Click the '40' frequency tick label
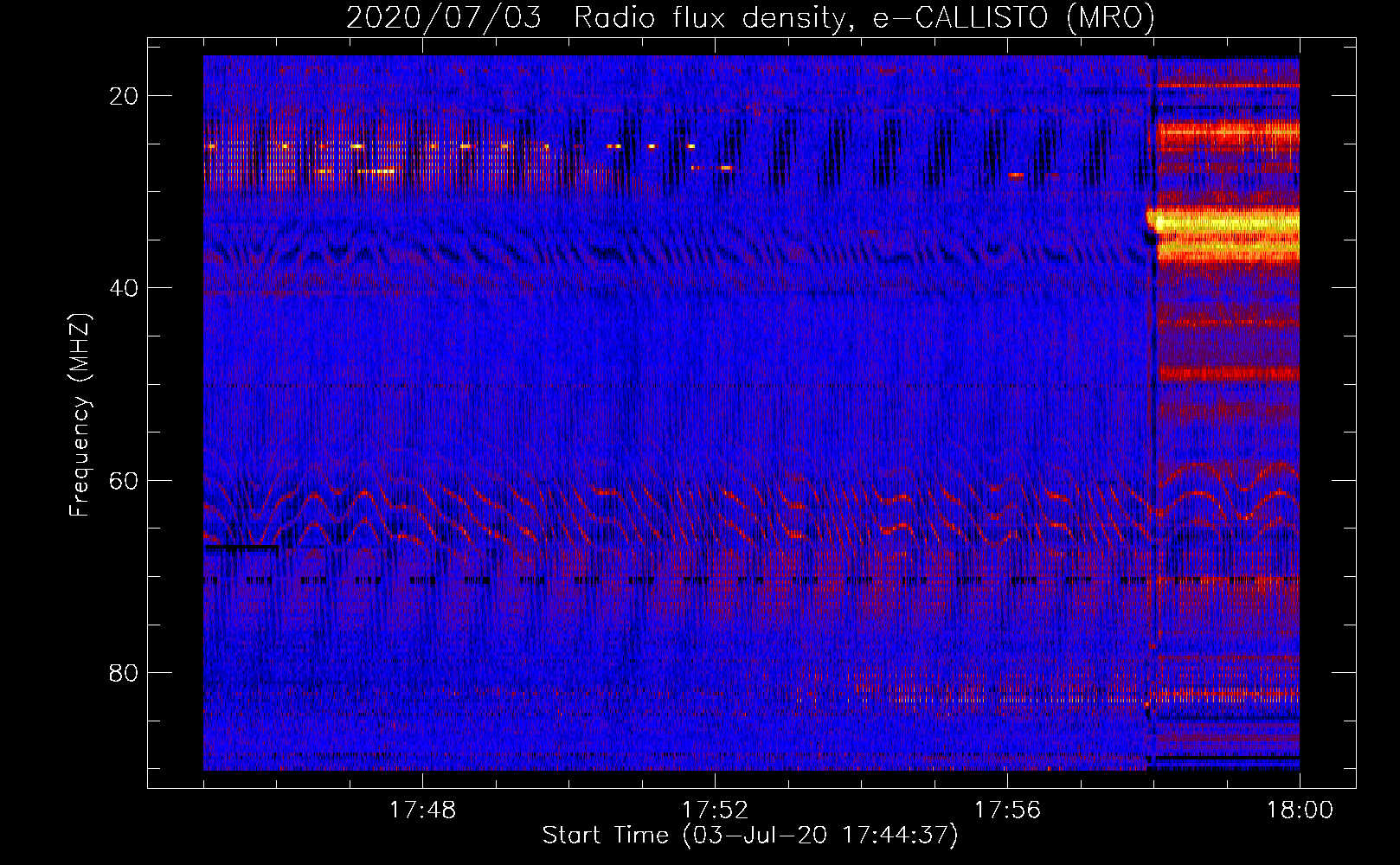This screenshot has height=865, width=1400. pyautogui.click(x=124, y=288)
